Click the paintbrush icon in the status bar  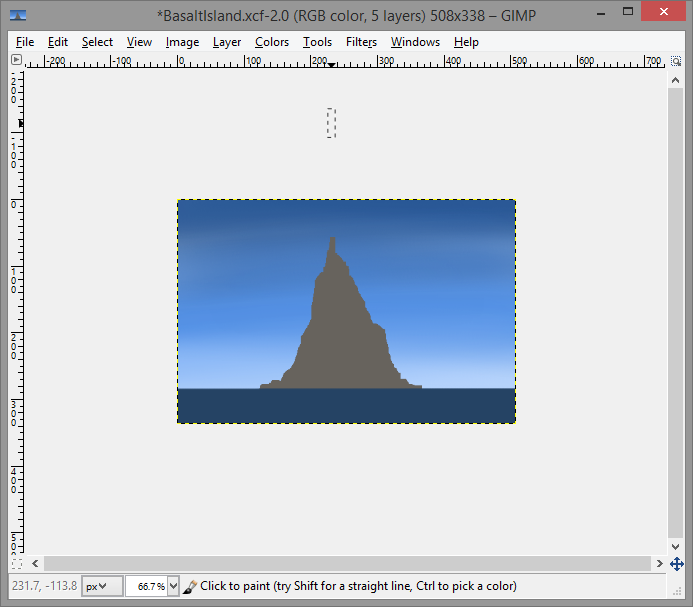[190, 586]
